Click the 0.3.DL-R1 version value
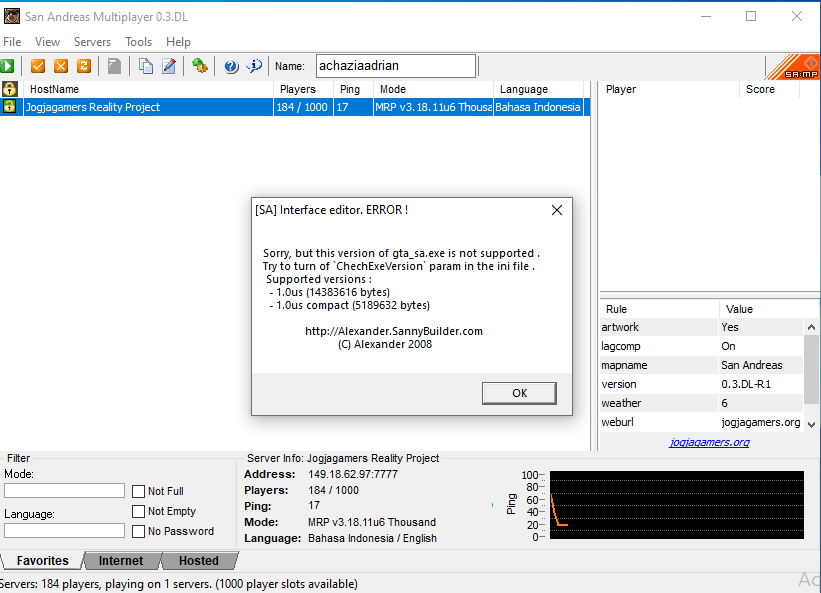 (x=746, y=384)
